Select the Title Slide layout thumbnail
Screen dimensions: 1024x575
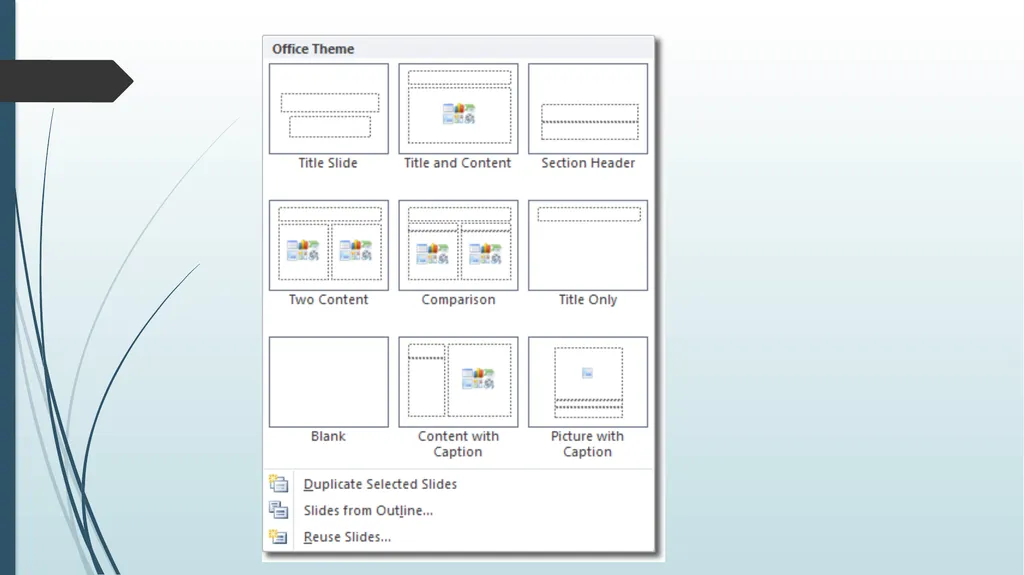(328, 108)
